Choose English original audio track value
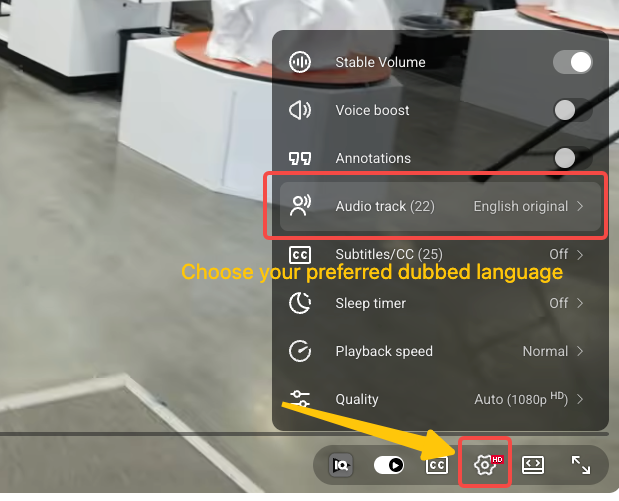This screenshot has width=619, height=501. 521,206
